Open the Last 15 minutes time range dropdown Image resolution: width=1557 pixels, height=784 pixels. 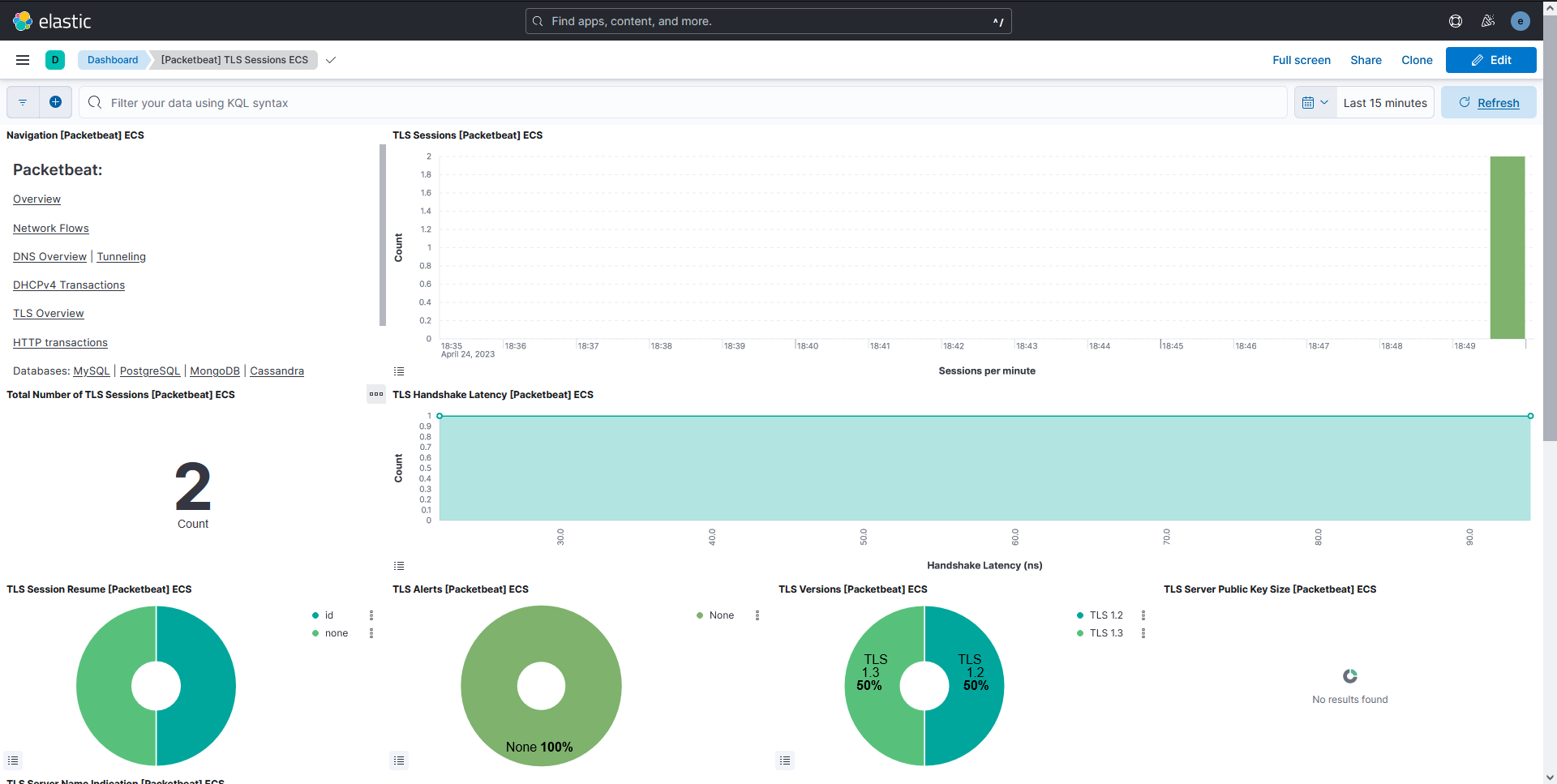1385,102
